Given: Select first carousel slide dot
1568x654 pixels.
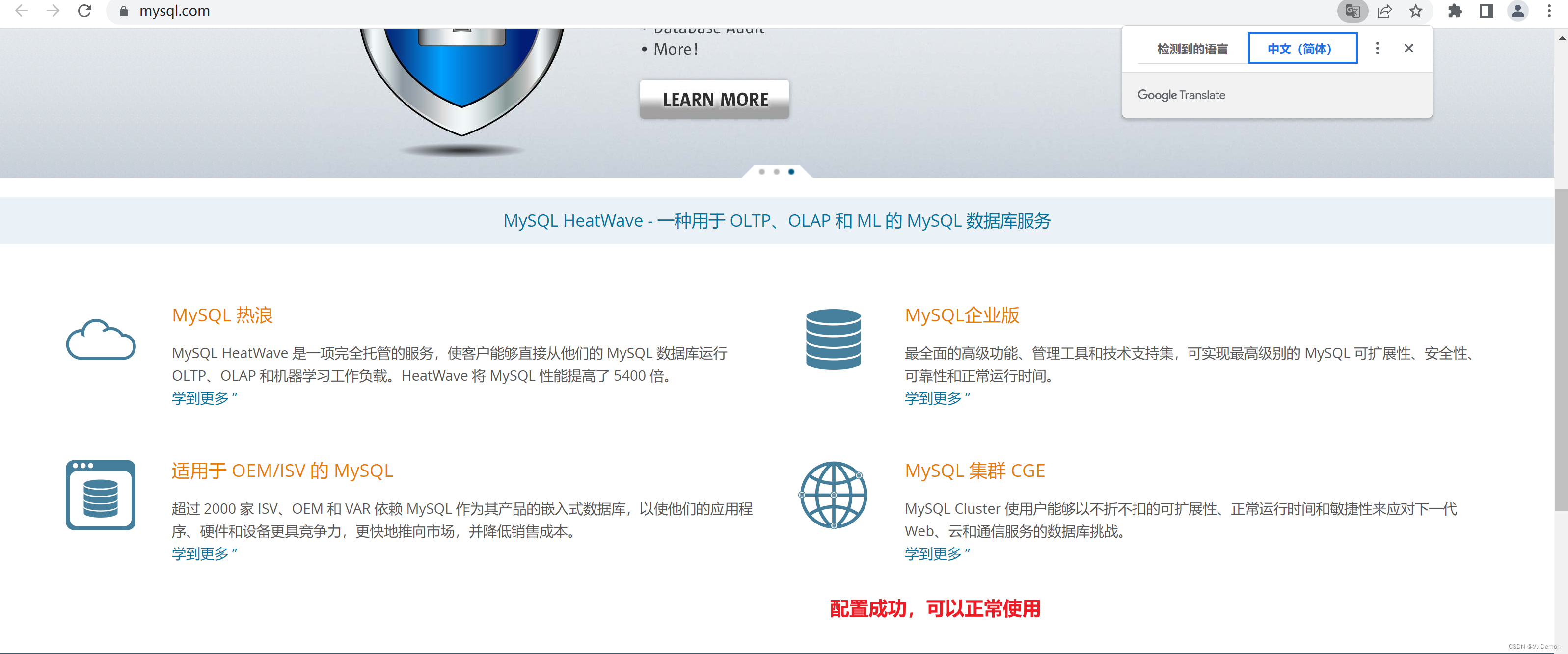Looking at the screenshot, I should (x=761, y=172).
